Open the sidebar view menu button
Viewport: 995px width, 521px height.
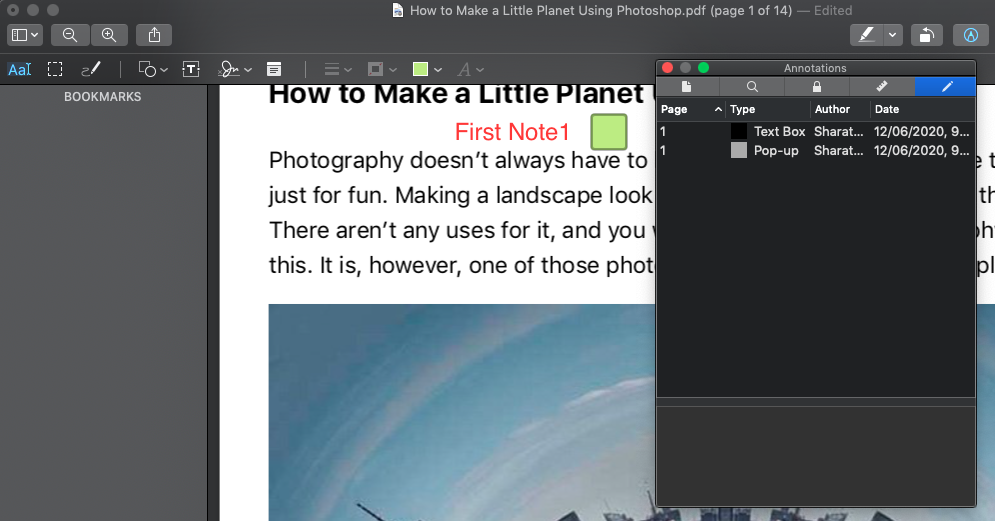25,35
